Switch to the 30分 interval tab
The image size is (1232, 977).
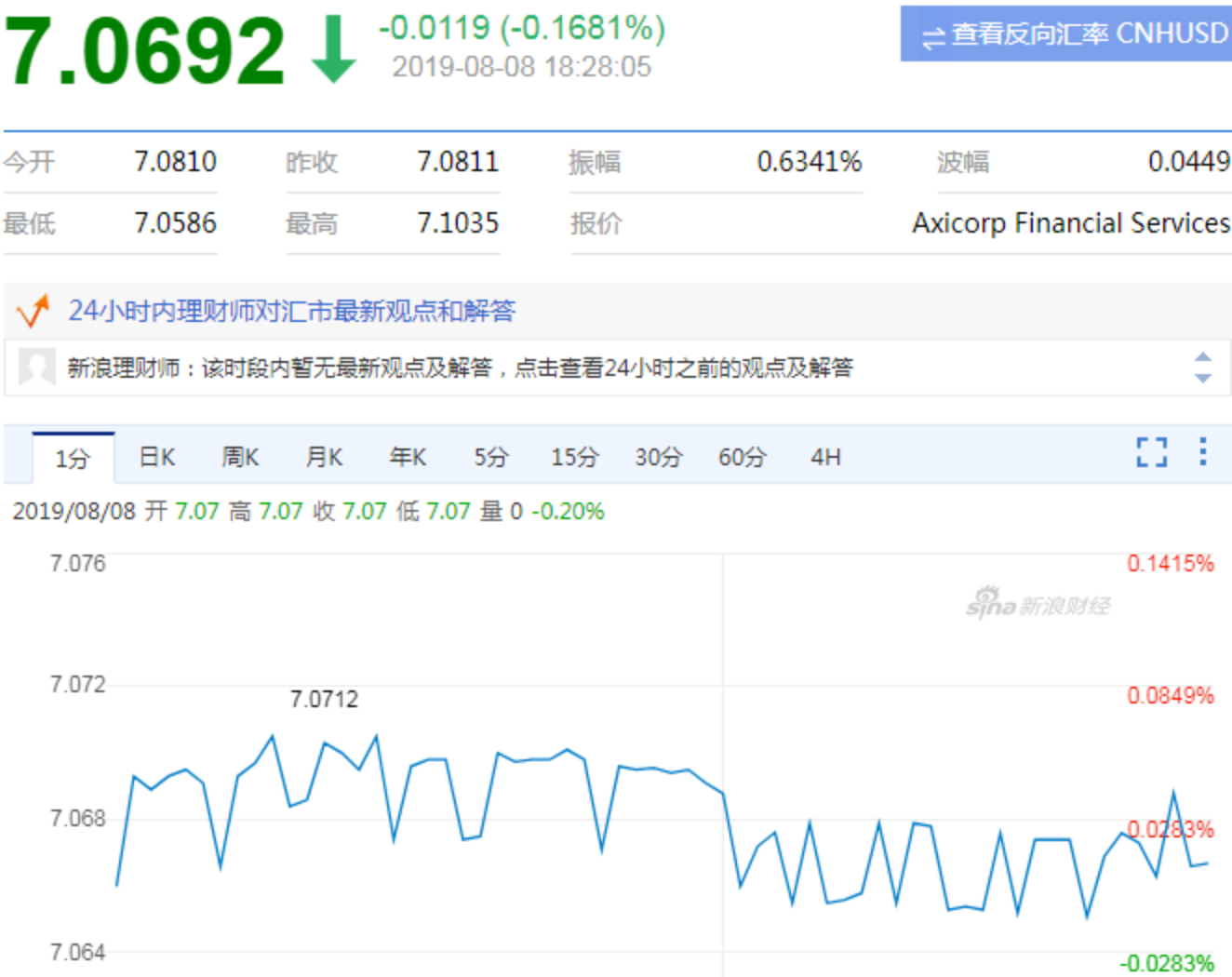658,457
